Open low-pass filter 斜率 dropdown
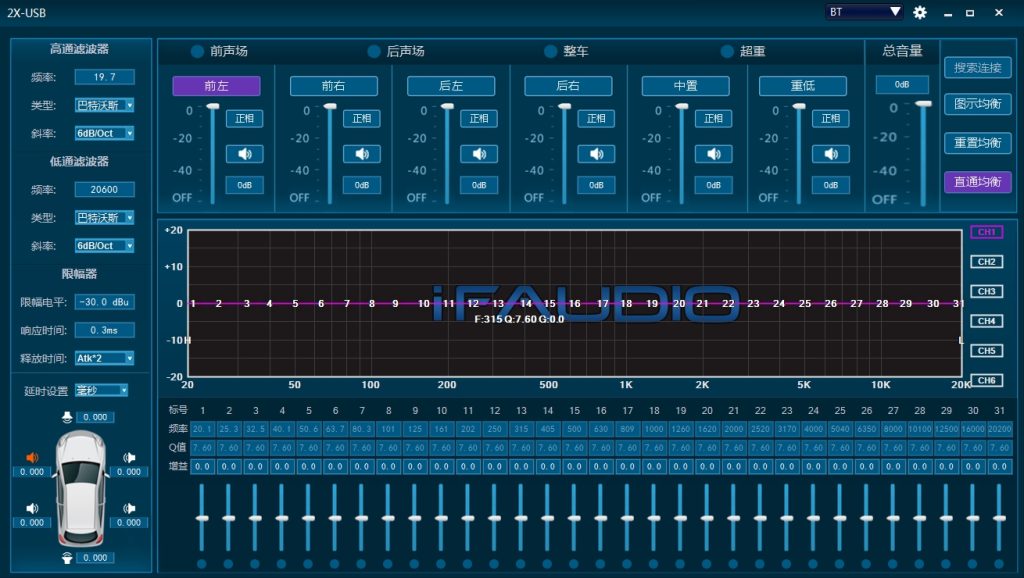Viewport: 1024px width, 578px height. (104, 246)
